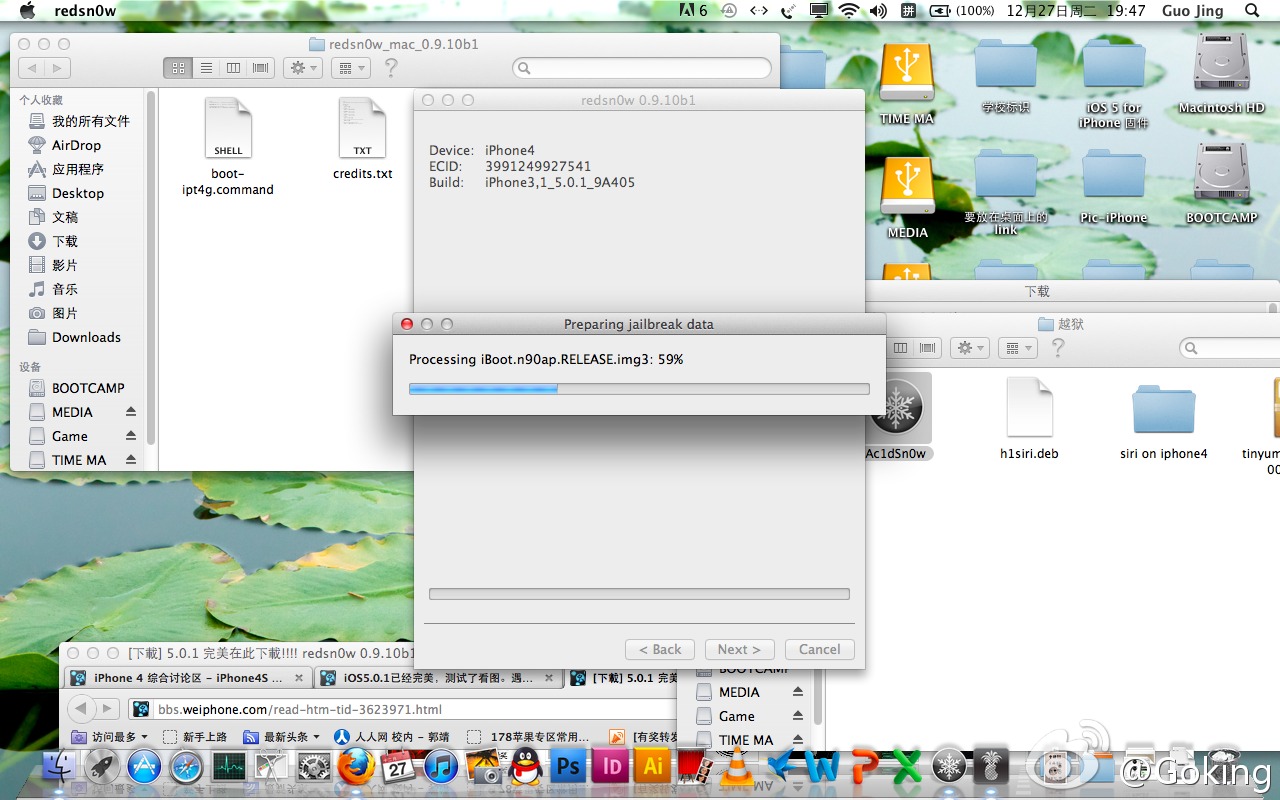Open QQ penguin icon in the Dock
This screenshot has width=1280, height=800.
525,767
